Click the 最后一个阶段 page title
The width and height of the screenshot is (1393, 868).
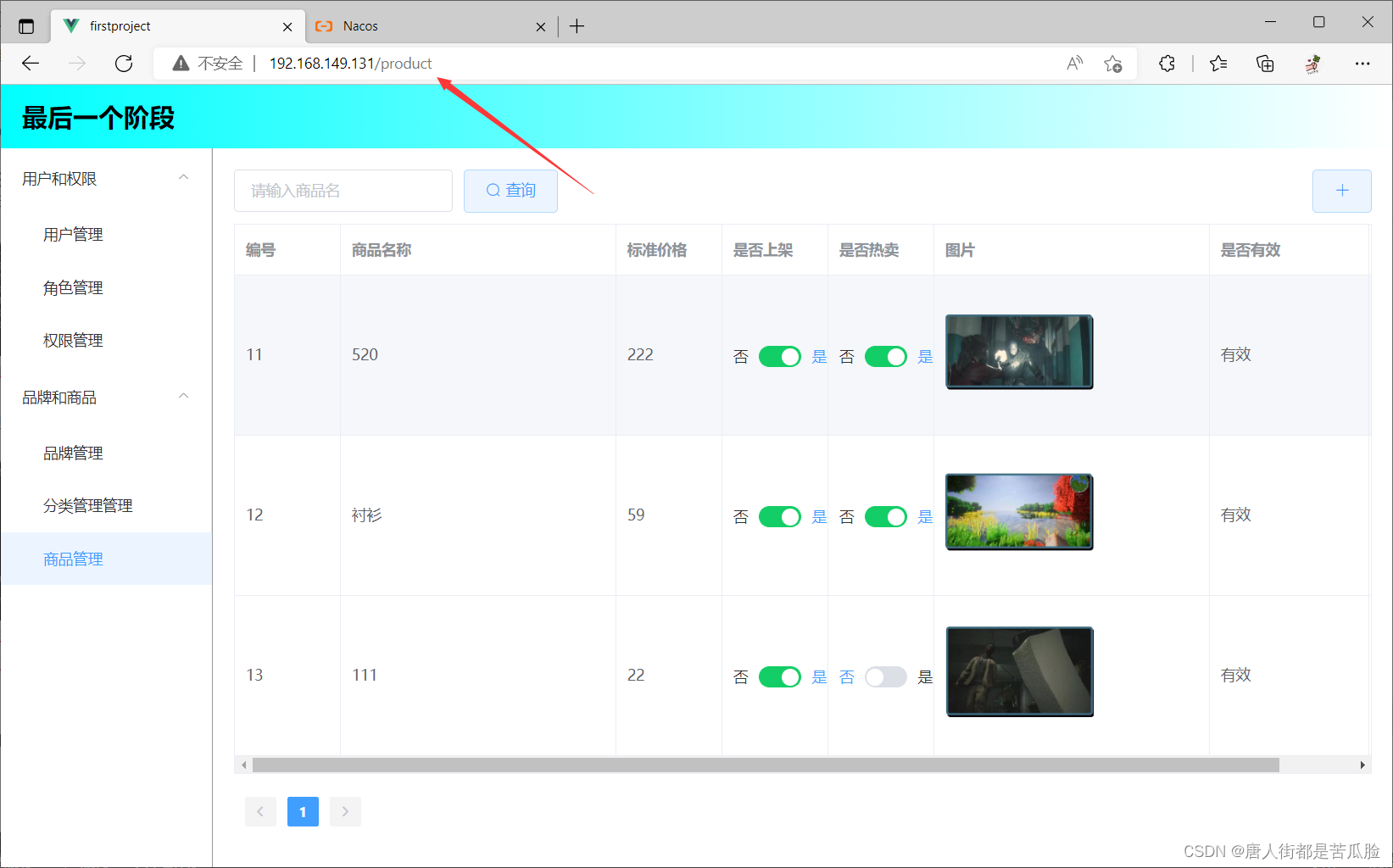98,118
